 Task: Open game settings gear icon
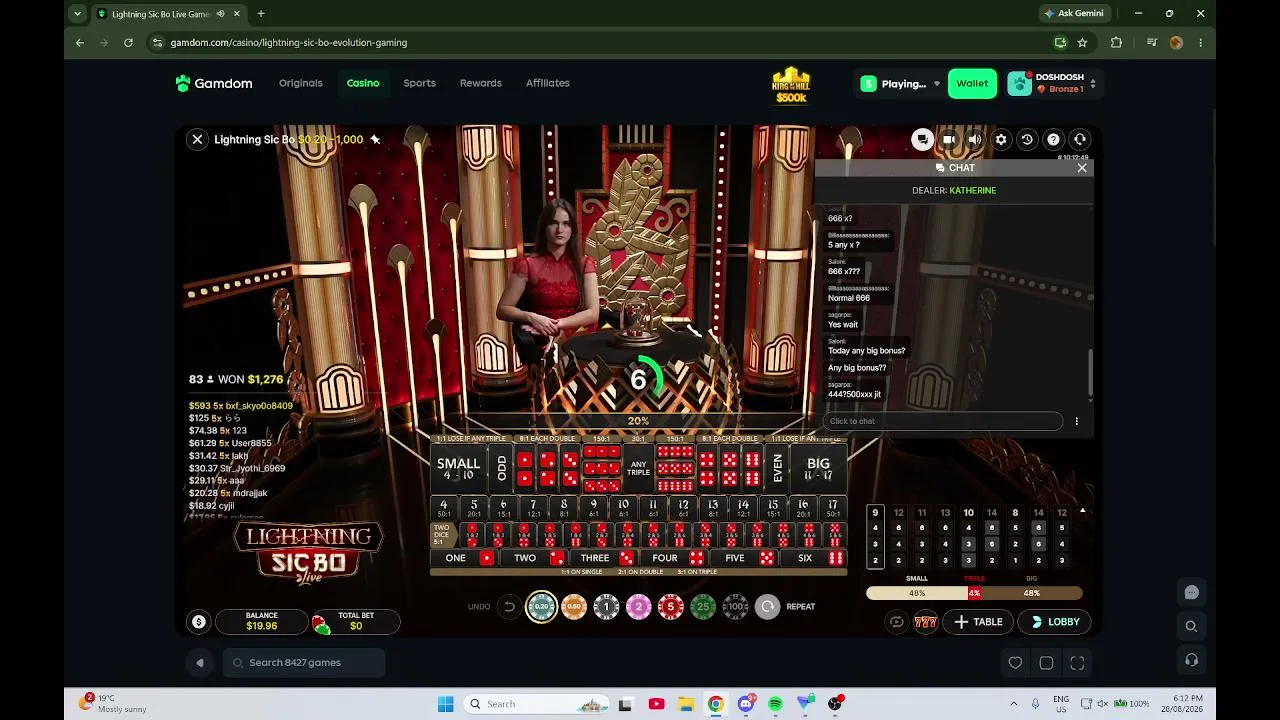pos(1001,139)
